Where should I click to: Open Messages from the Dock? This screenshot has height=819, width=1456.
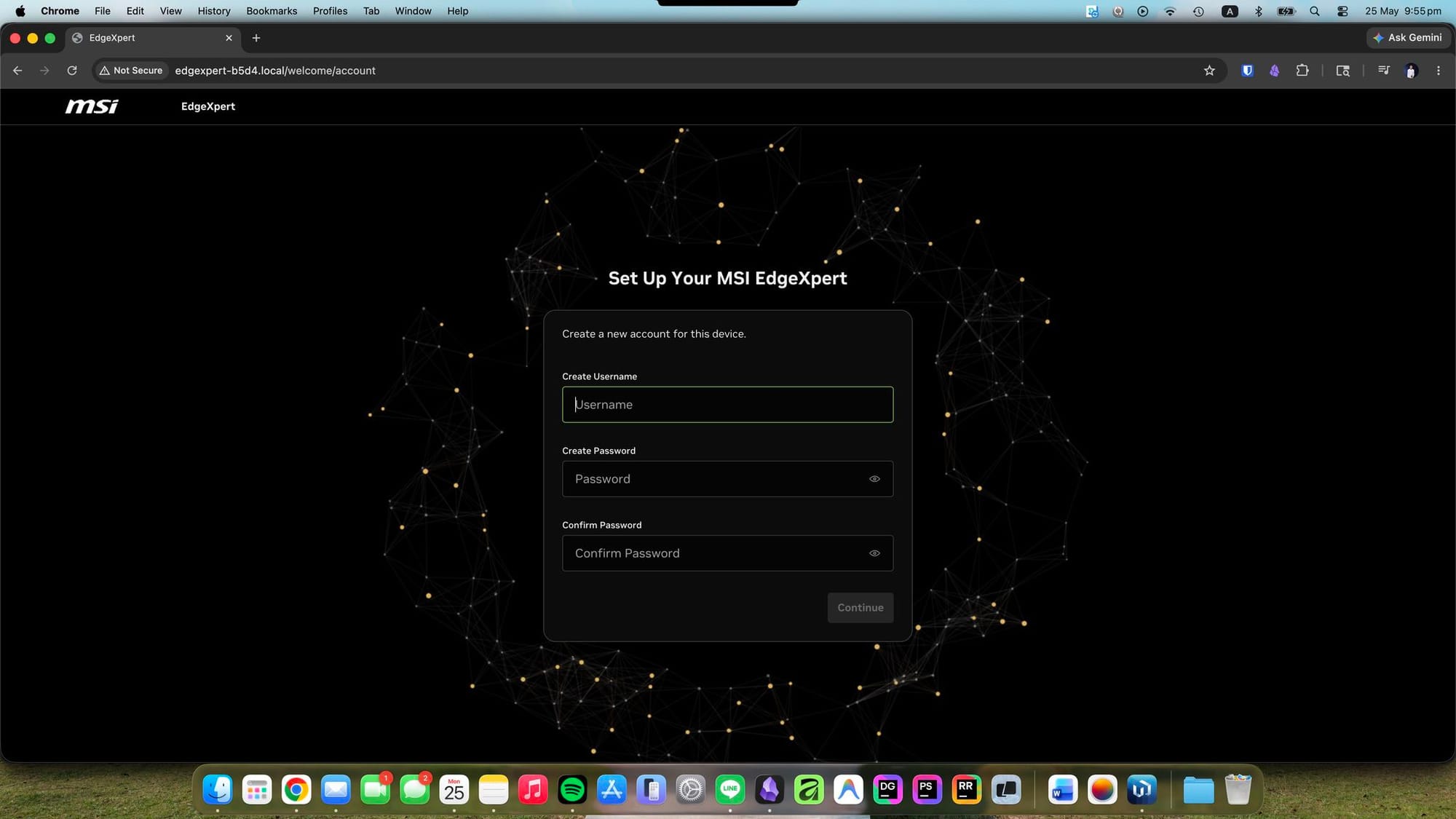[x=415, y=790]
